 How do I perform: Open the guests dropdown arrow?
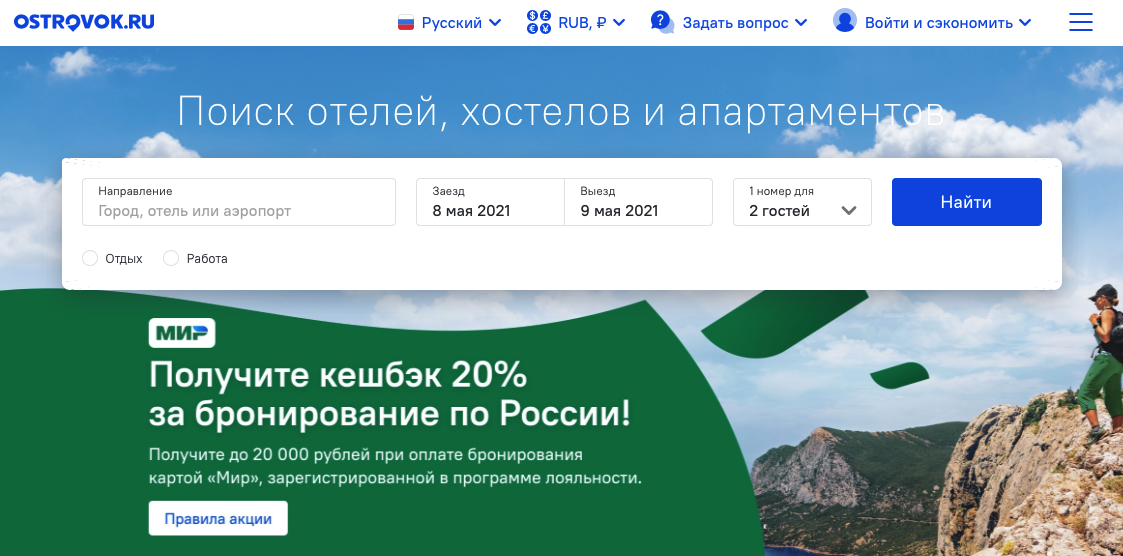[x=849, y=211]
